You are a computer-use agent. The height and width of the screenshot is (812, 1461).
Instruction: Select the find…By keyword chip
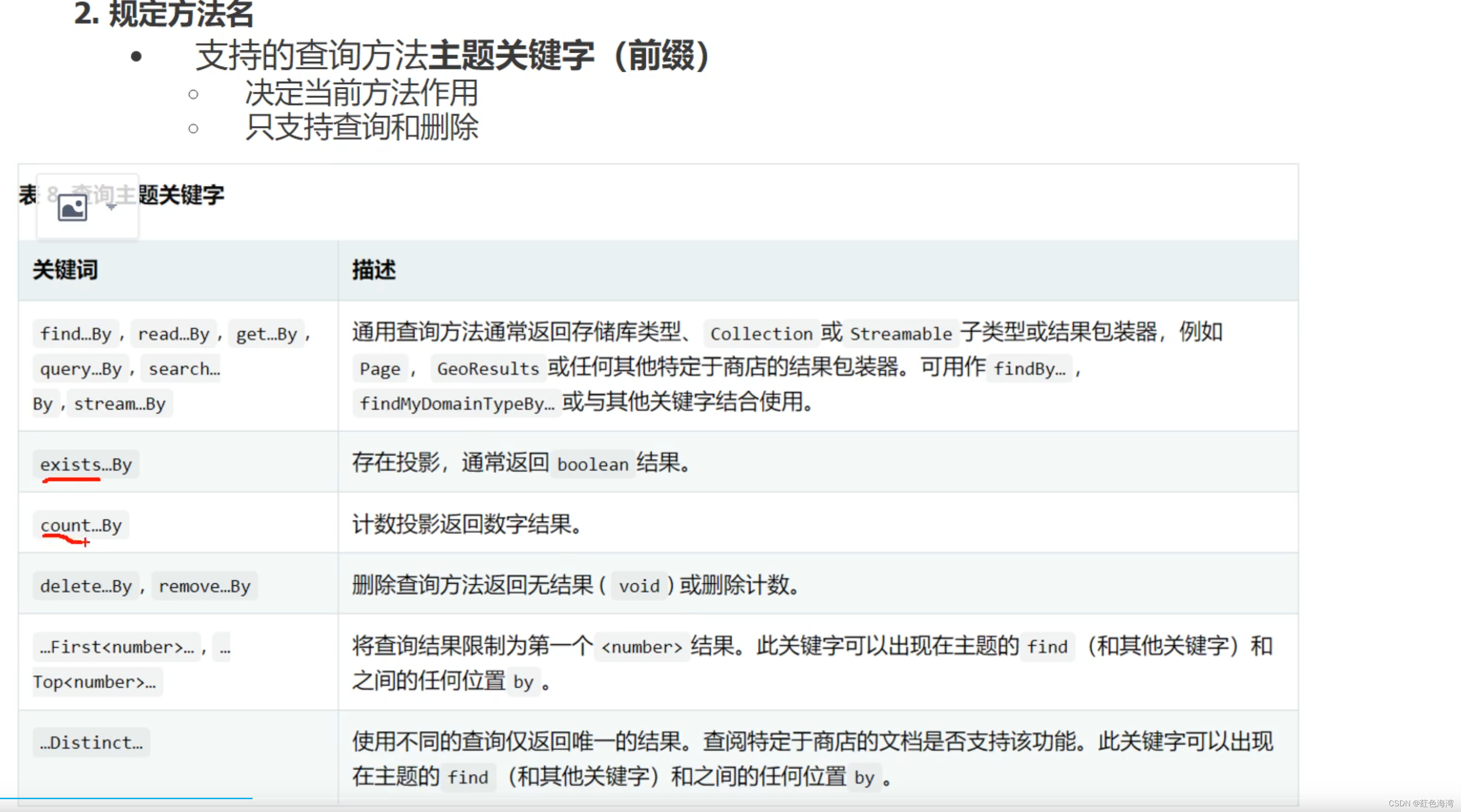76,334
